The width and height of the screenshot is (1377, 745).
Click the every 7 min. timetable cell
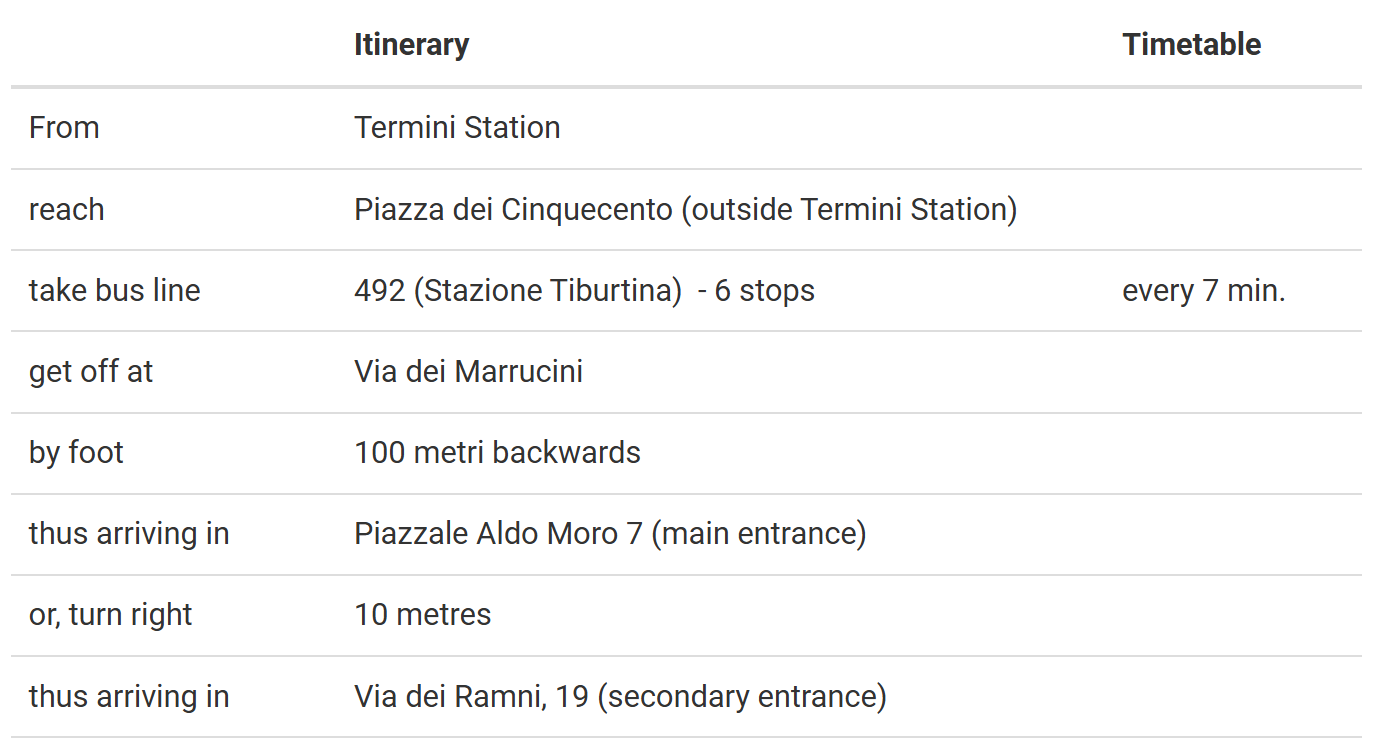(x=1204, y=291)
